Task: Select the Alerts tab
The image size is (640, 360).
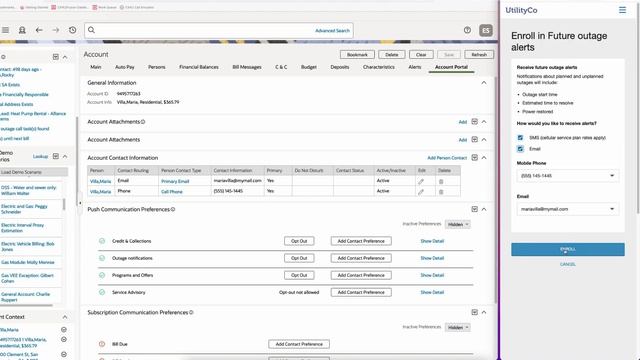Action: click(x=415, y=67)
